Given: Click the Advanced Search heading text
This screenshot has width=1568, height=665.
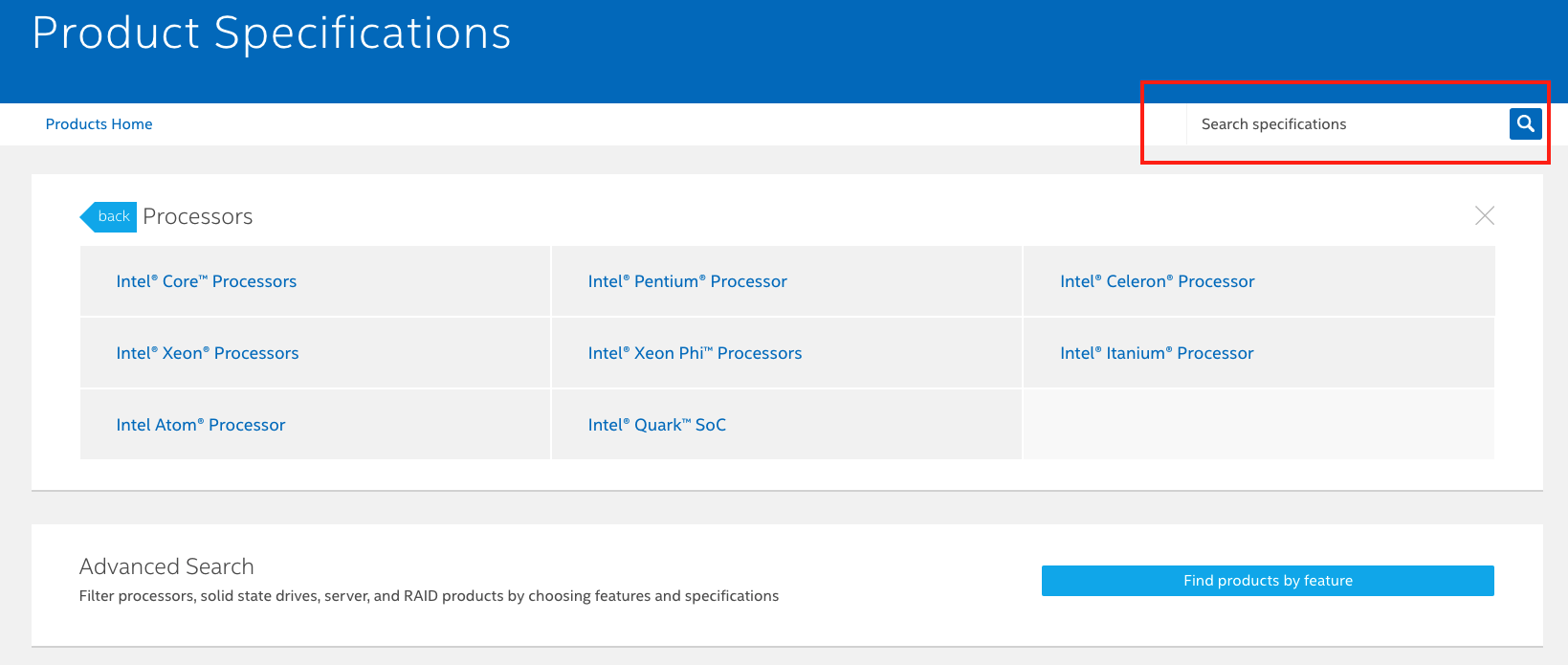Looking at the screenshot, I should point(166,566).
